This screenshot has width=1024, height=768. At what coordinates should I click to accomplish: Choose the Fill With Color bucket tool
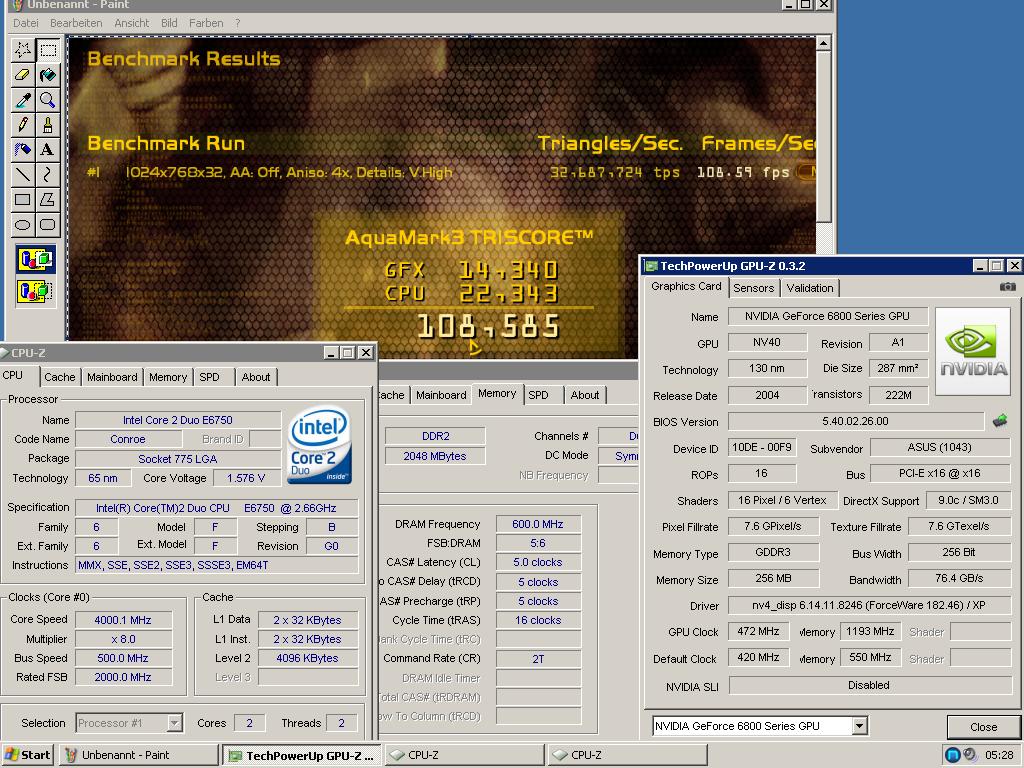tap(48, 74)
